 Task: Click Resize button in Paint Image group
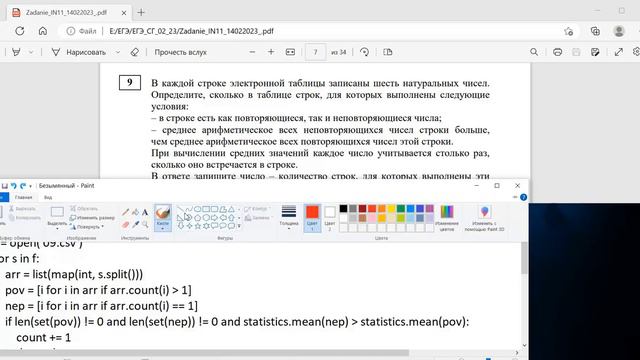(92, 218)
